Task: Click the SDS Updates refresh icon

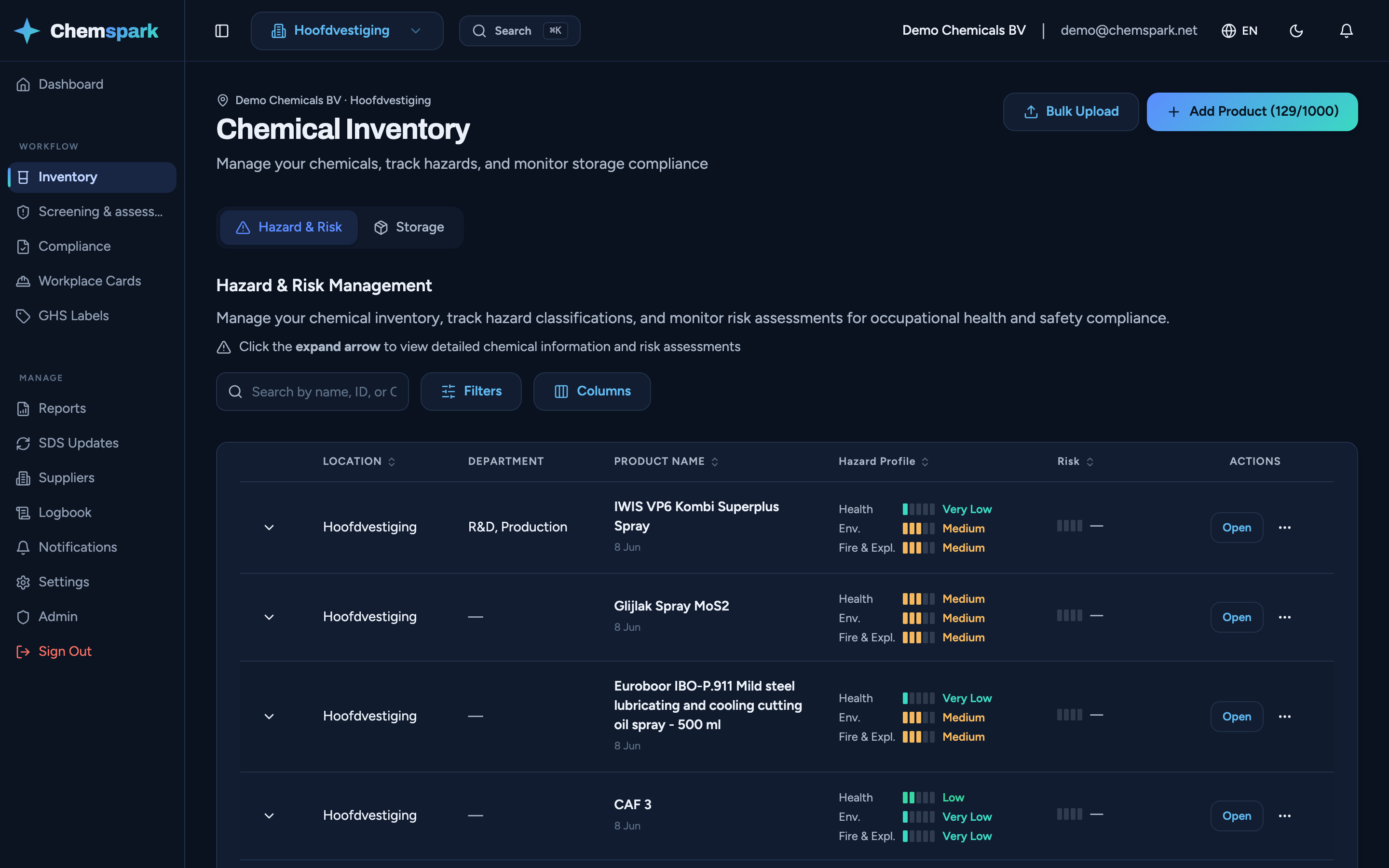Action: pyautogui.click(x=23, y=443)
